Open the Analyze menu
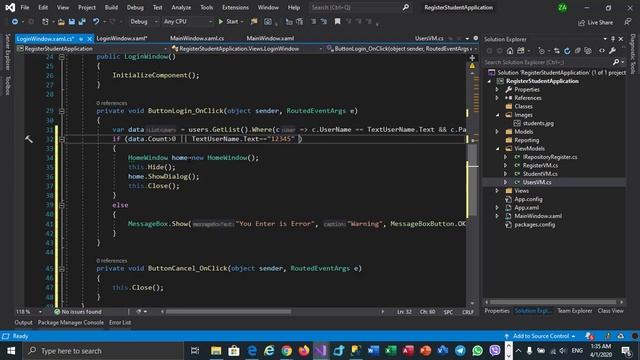 pyautogui.click(x=181, y=7)
